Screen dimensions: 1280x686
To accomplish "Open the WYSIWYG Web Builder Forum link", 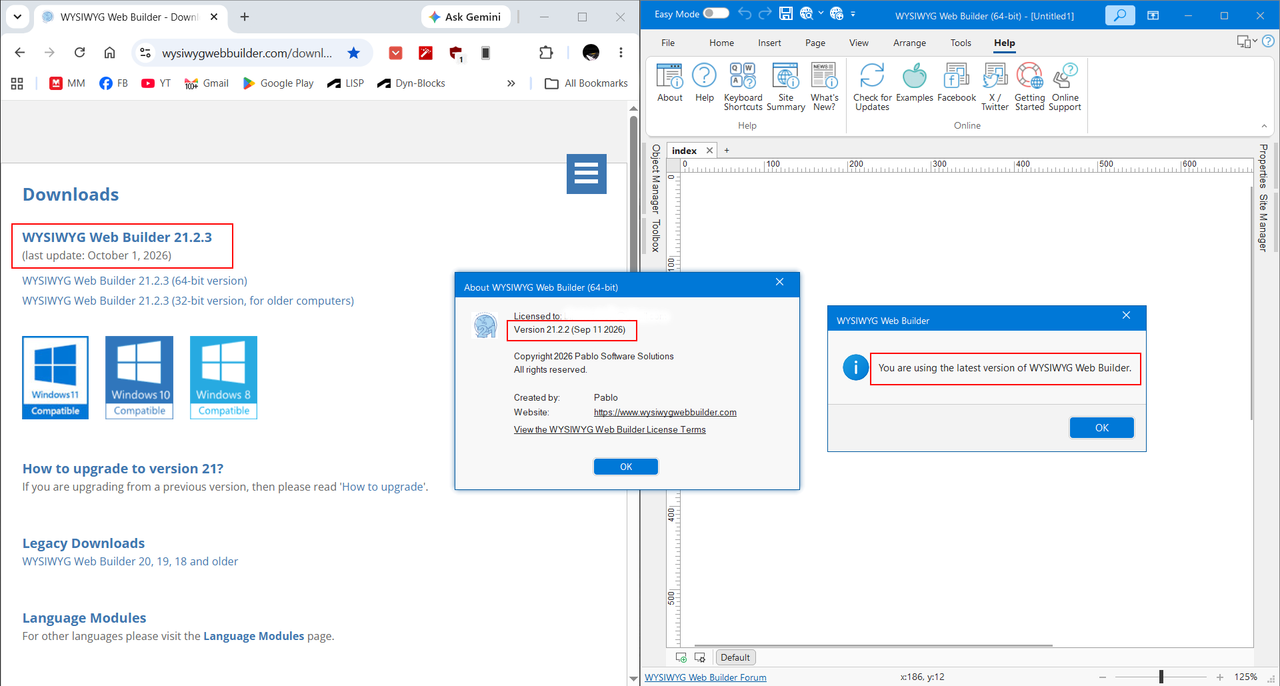I will [706, 677].
